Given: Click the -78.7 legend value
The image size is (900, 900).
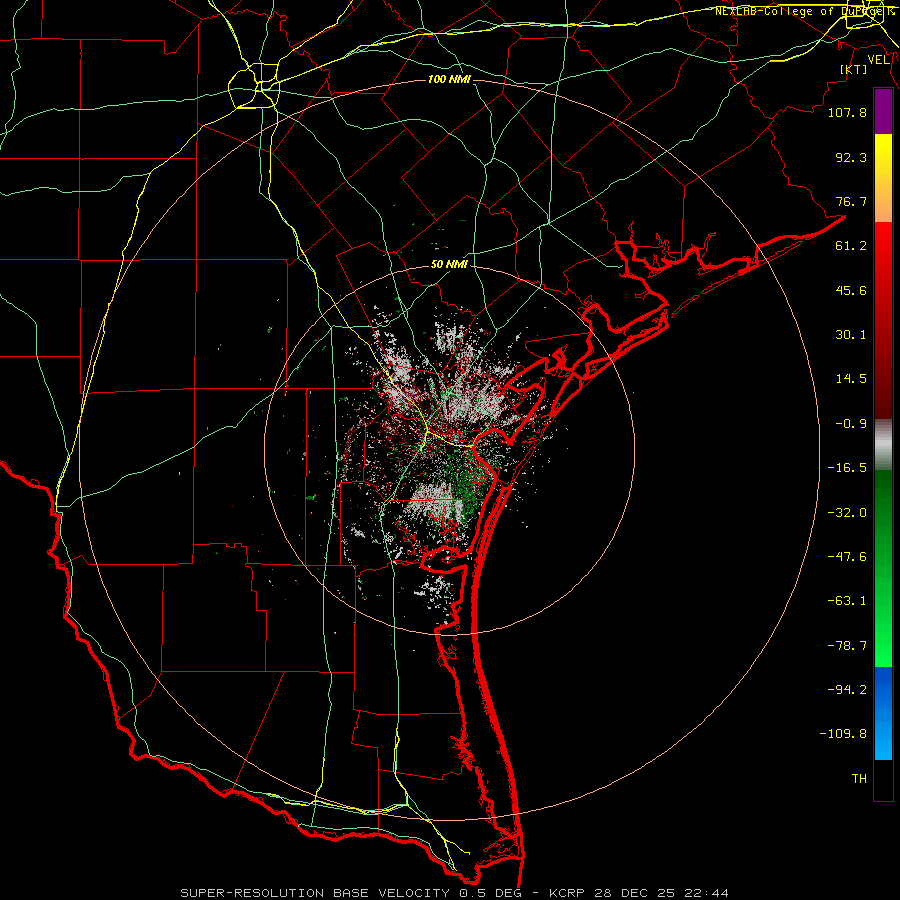Looking at the screenshot, I should 847,646.
